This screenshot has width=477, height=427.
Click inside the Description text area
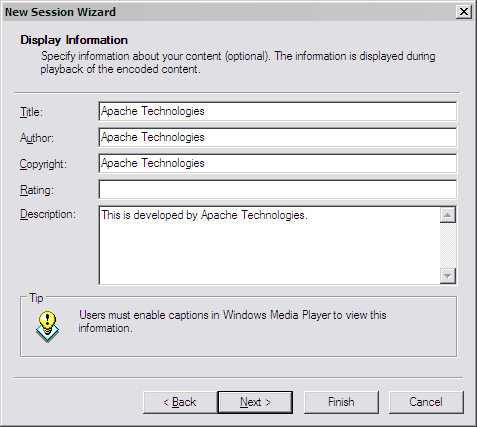[269, 245]
